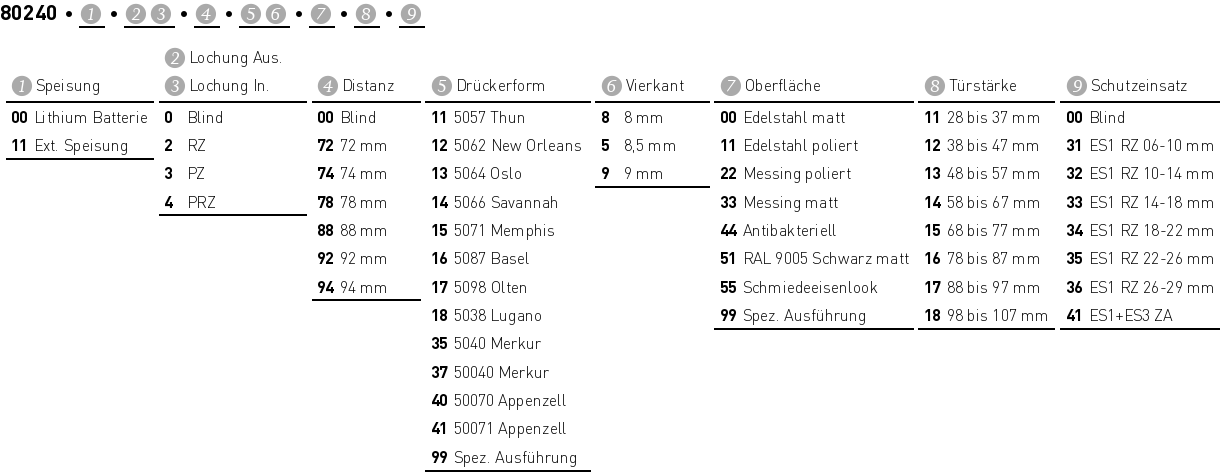Image resolution: width=1225 pixels, height=472 pixels.
Task: Pick the 92 mm Distanz entry
Action: pos(350,259)
